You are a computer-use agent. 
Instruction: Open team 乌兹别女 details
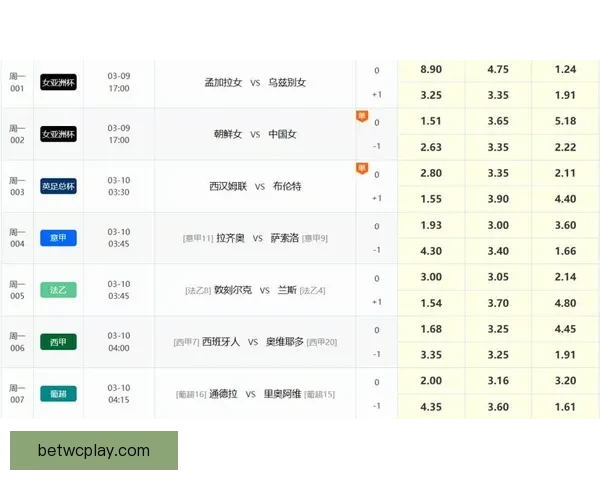[x=287, y=82]
